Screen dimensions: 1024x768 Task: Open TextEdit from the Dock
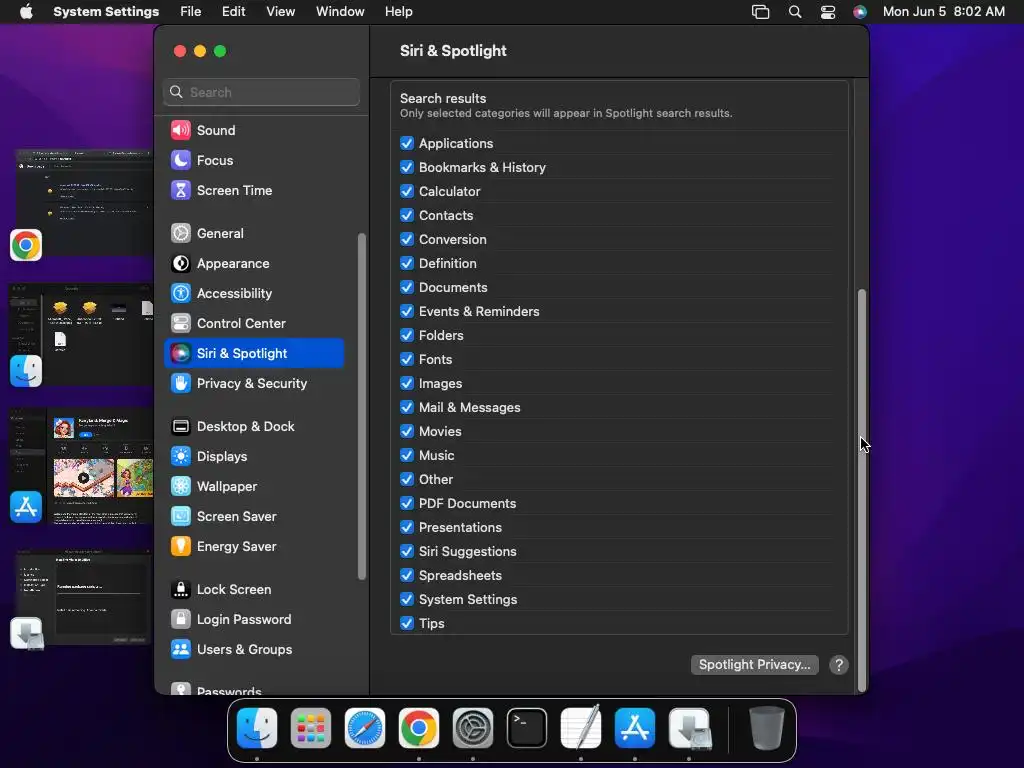581,728
